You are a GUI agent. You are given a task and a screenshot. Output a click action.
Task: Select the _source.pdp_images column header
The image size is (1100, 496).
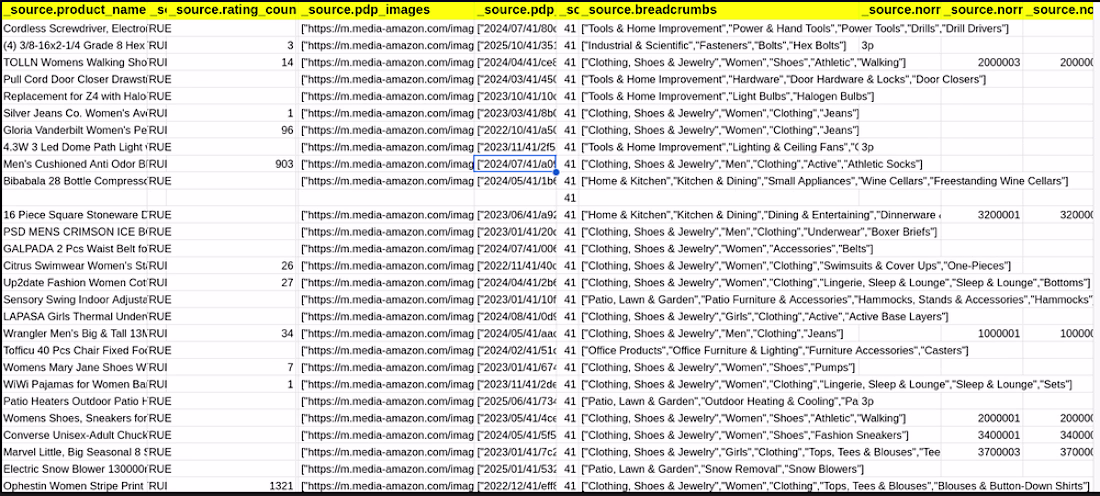(387, 11)
